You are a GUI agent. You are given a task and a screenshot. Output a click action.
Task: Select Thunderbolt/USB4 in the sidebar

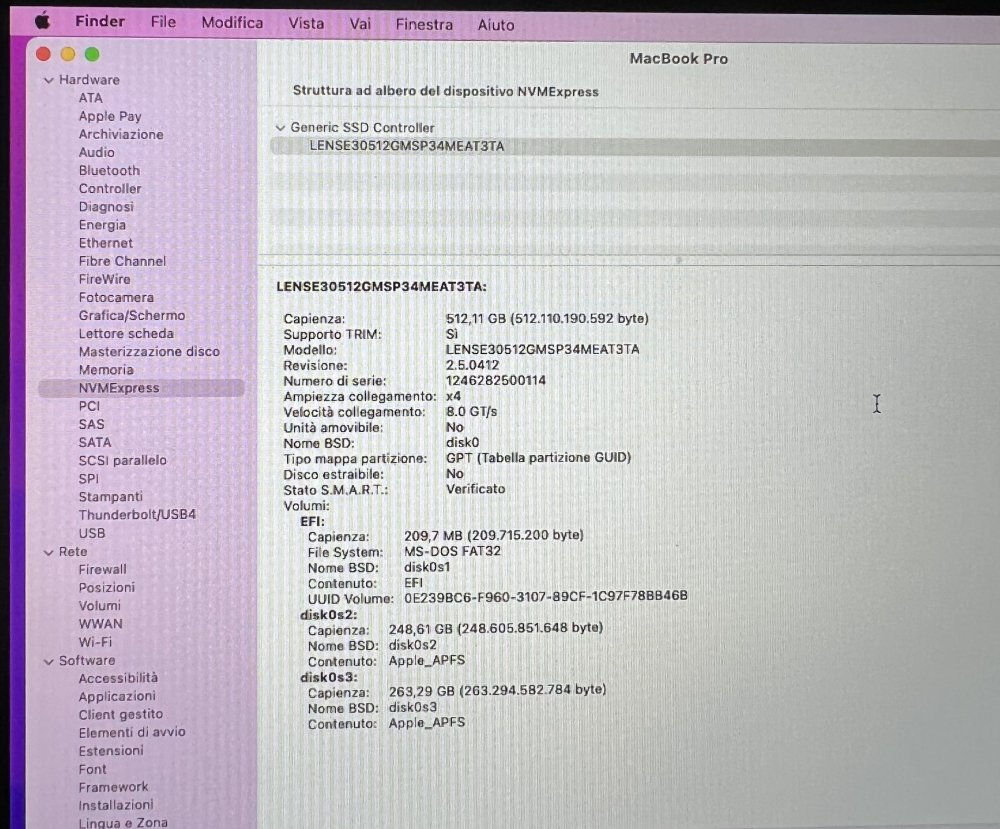pyautogui.click(x=137, y=514)
